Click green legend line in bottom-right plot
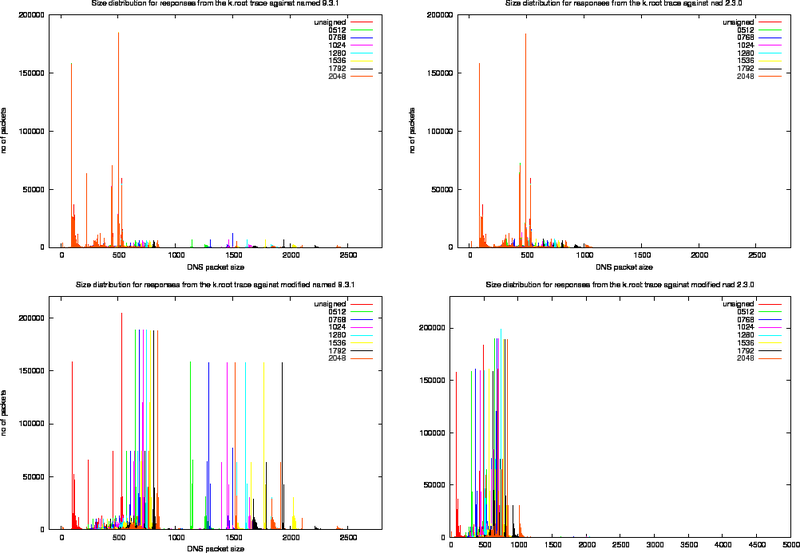 pos(769,312)
